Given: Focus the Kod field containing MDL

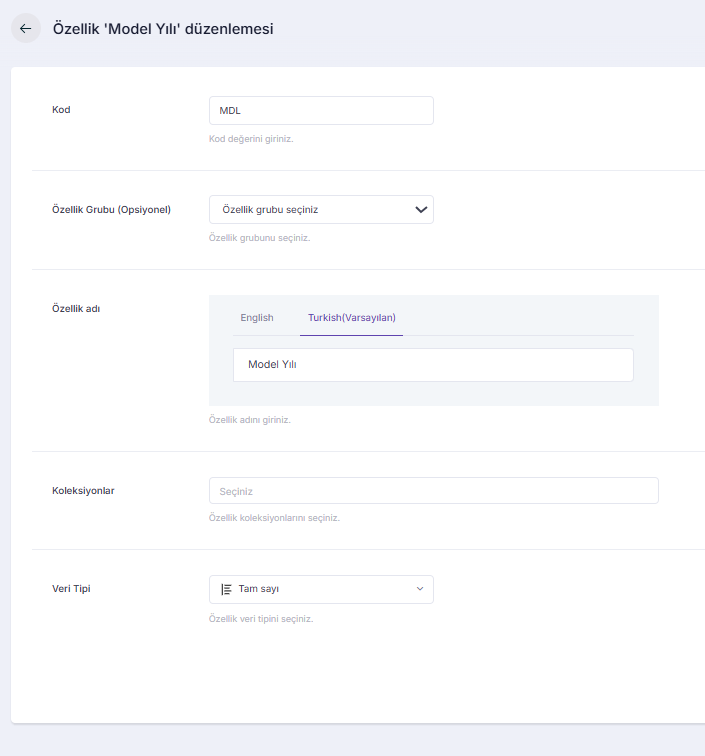Looking at the screenshot, I should tap(321, 110).
